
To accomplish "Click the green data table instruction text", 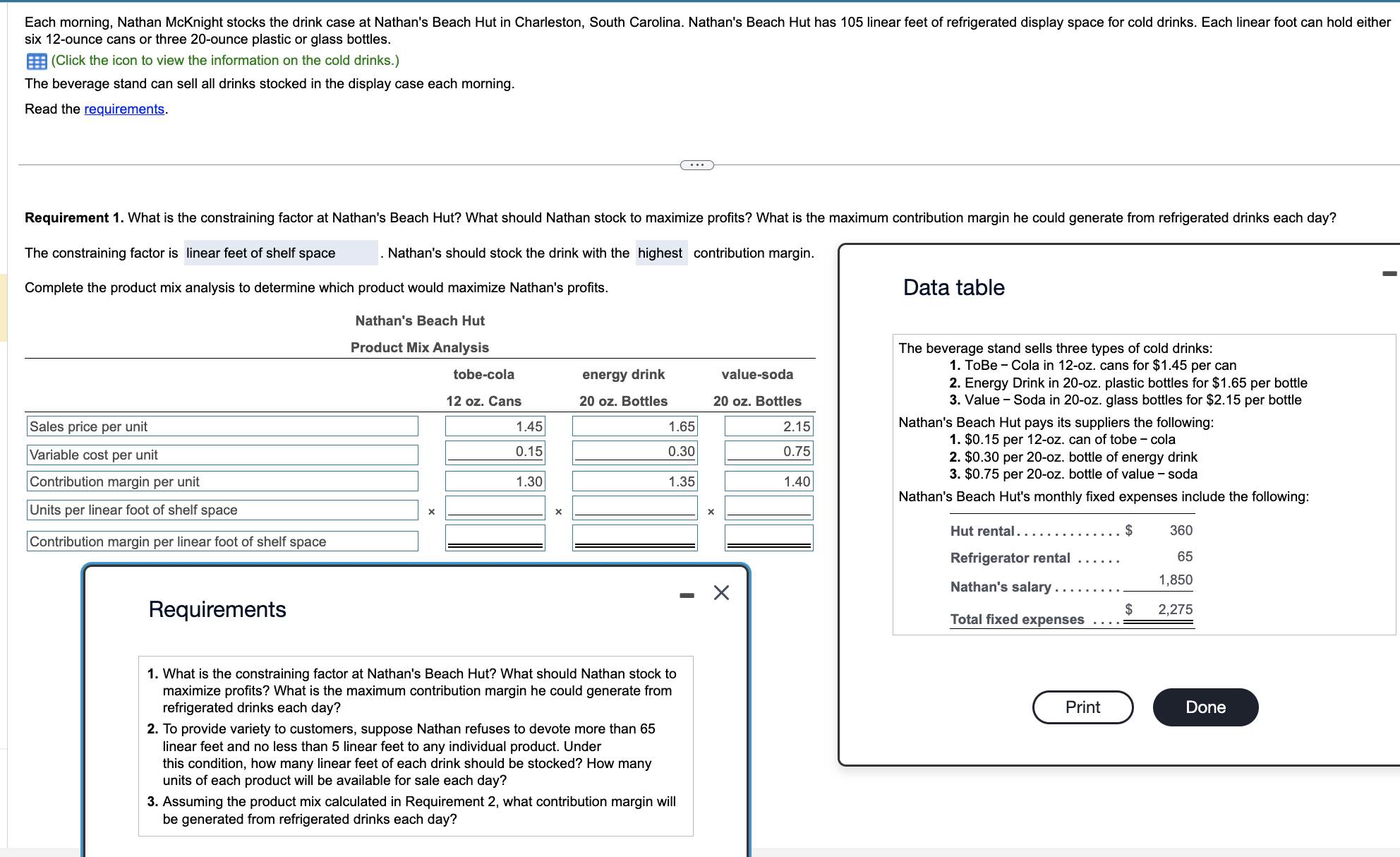I will [x=225, y=61].
